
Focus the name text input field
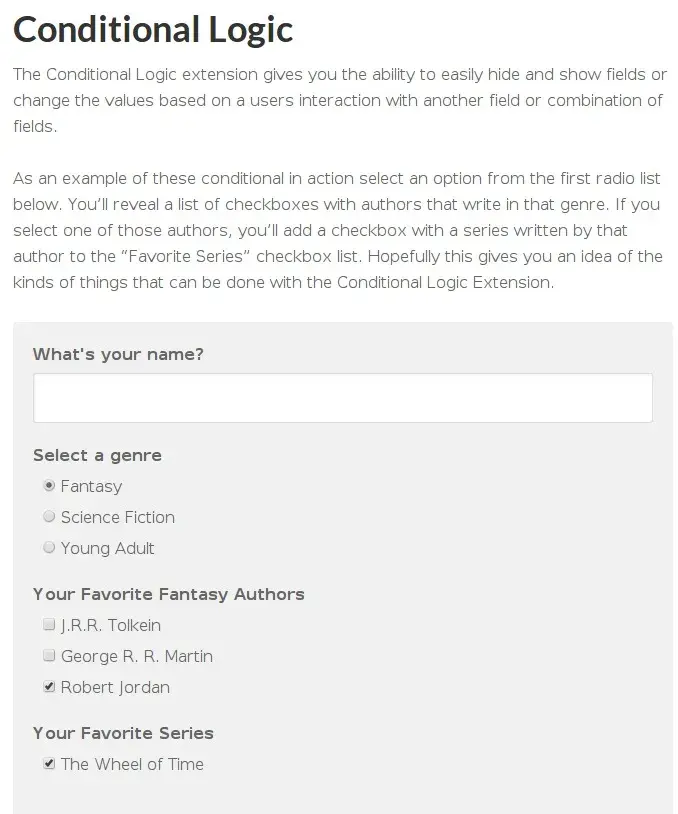coord(343,398)
